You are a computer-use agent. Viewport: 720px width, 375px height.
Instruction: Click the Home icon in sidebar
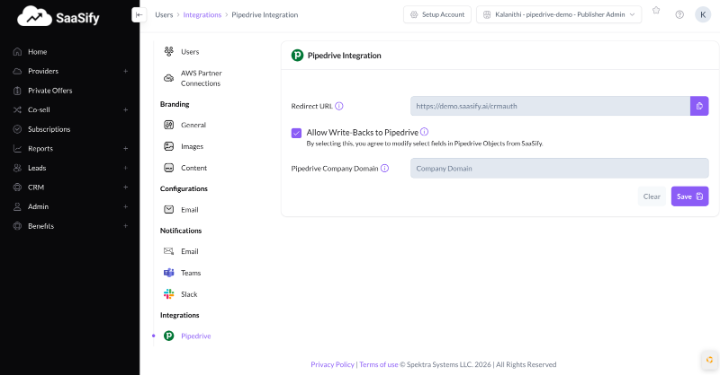click(x=17, y=52)
